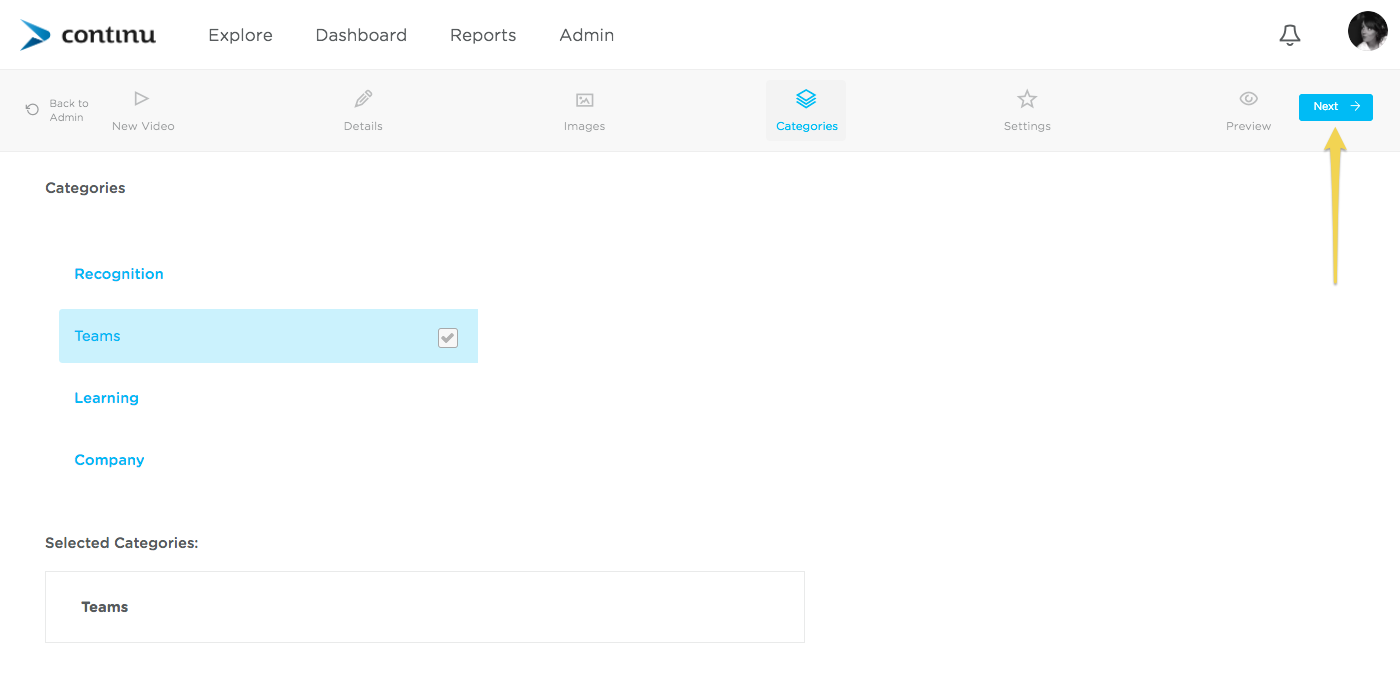Click the Preview step label
1400x700 pixels.
click(1248, 126)
